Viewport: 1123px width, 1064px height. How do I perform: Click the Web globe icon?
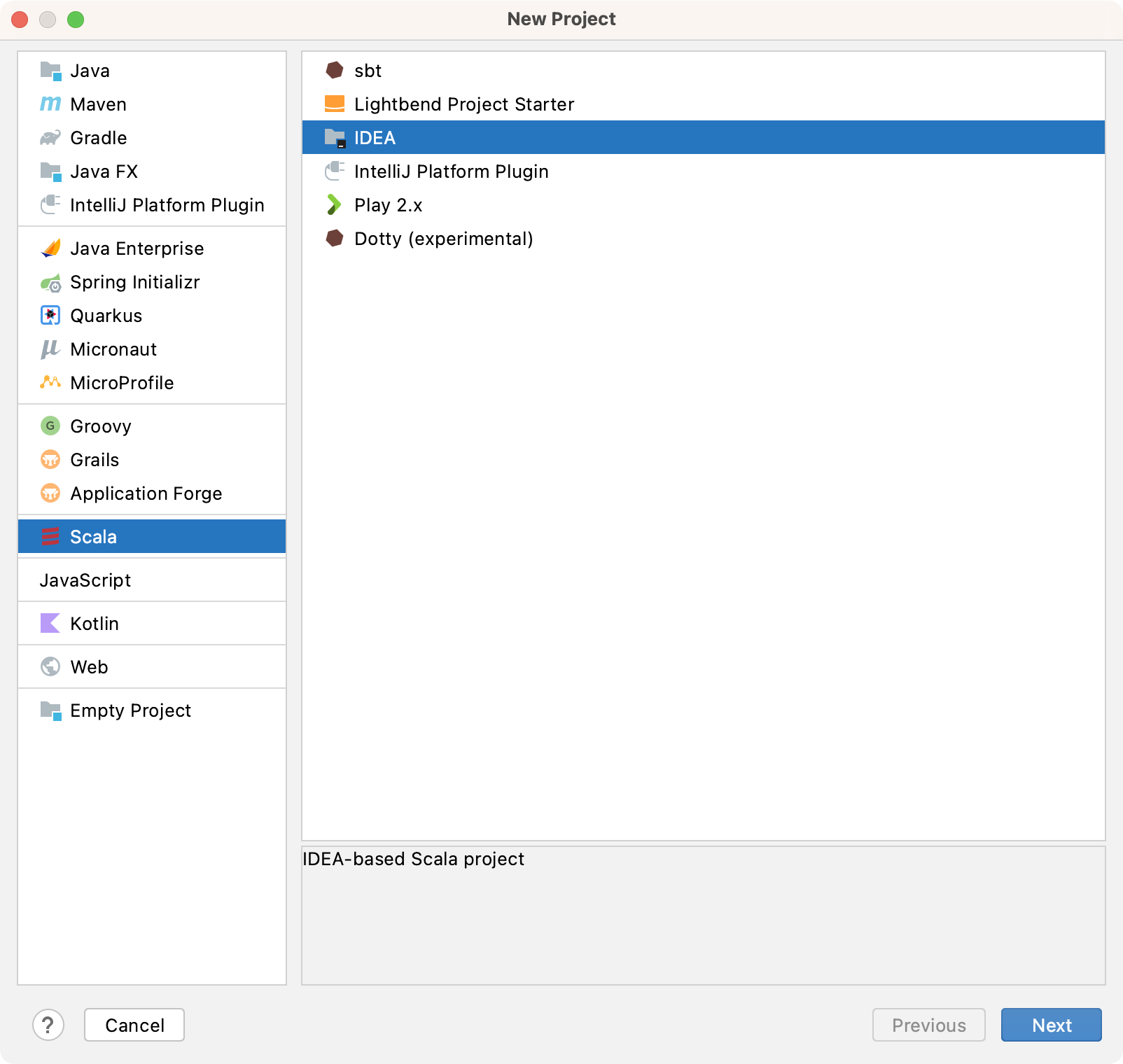coord(50,667)
